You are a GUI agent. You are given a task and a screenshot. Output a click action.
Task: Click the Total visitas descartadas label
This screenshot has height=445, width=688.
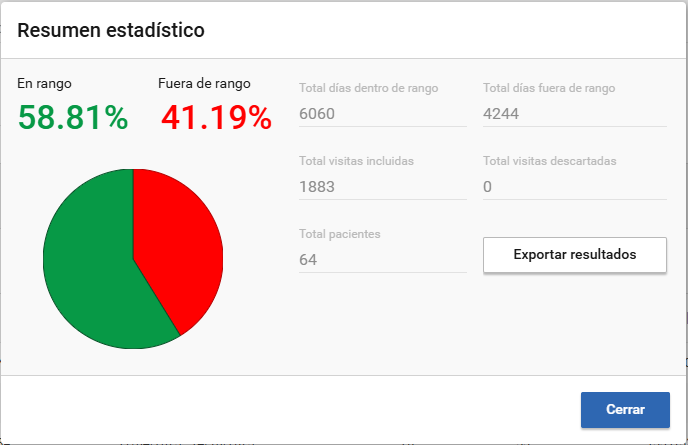tap(549, 161)
